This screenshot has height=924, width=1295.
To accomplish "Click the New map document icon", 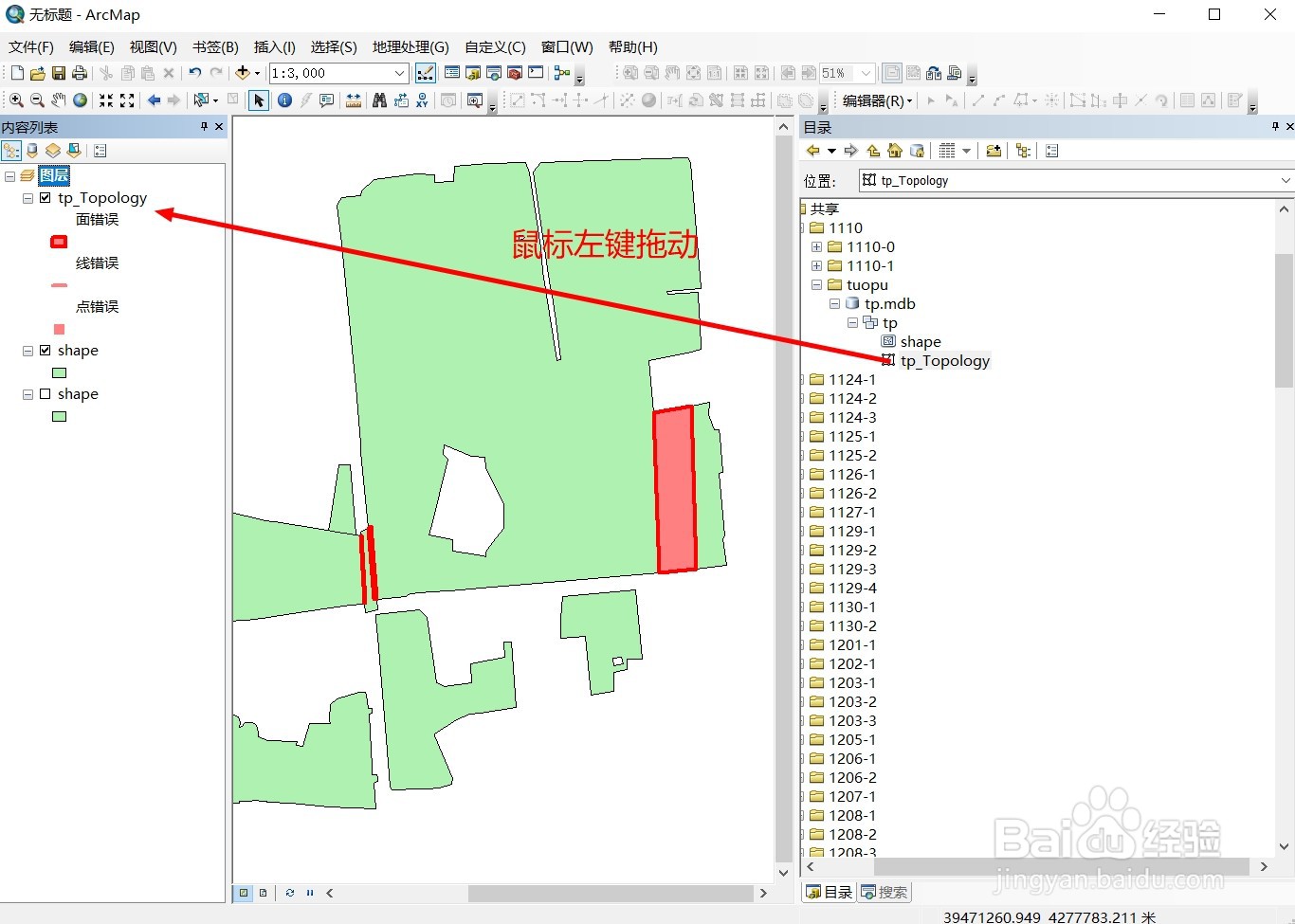I will coord(17,73).
